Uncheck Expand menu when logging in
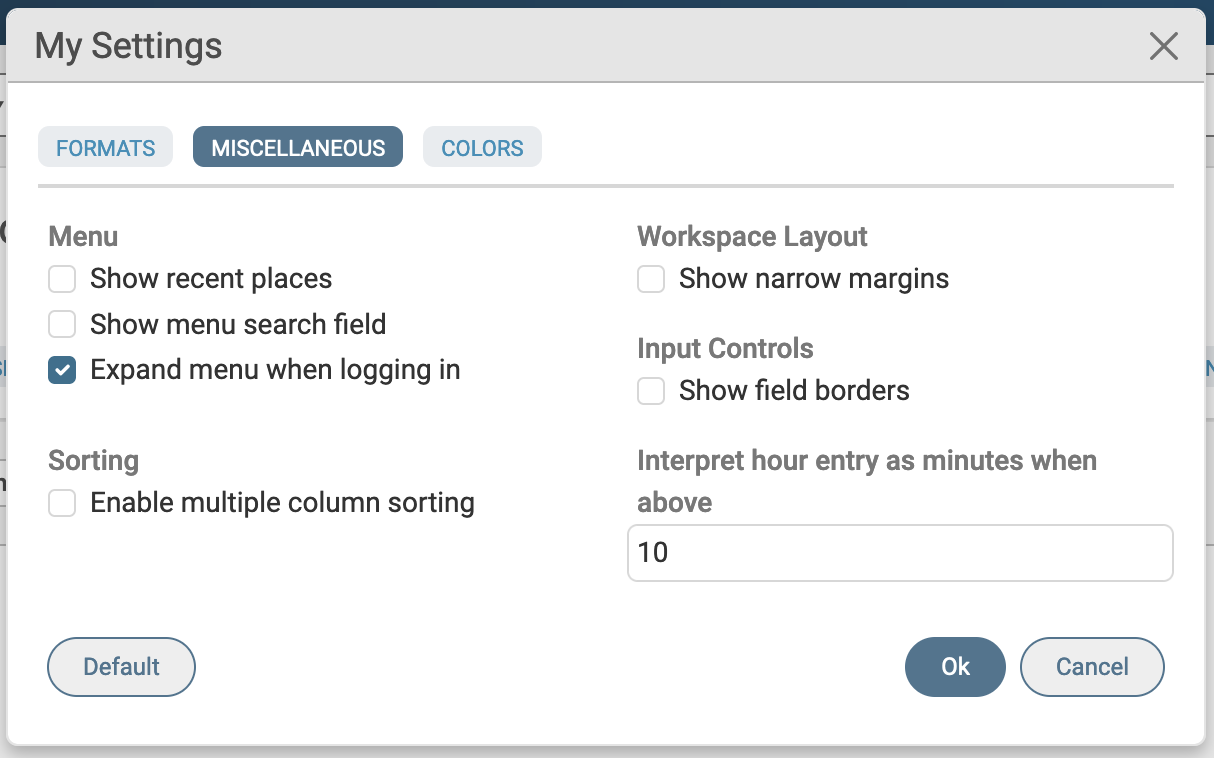The height and width of the screenshot is (758, 1214). (62, 370)
